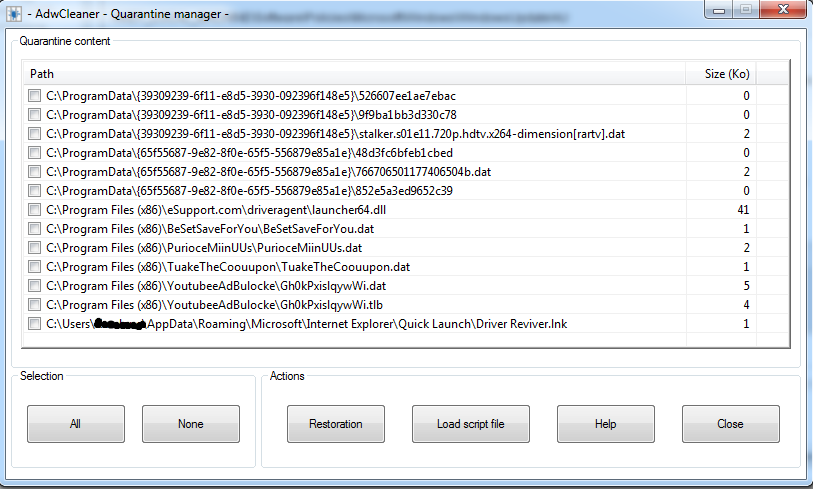Click the All selection button
This screenshot has width=813, height=489.
point(76,424)
